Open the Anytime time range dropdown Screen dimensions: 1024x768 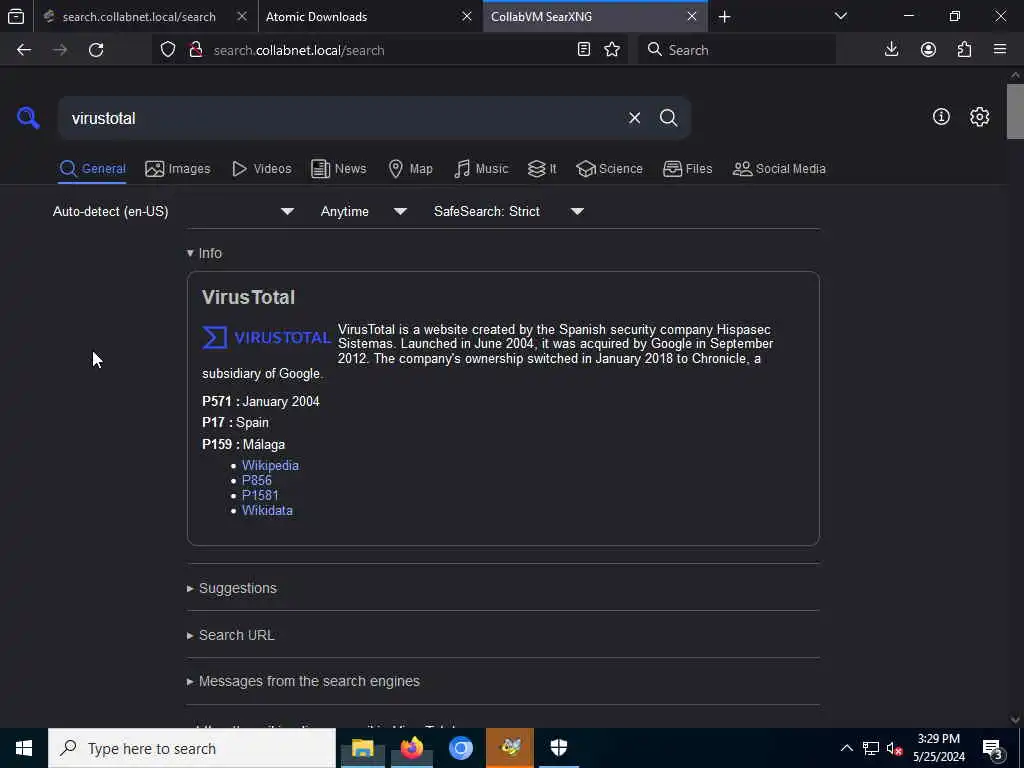point(364,212)
